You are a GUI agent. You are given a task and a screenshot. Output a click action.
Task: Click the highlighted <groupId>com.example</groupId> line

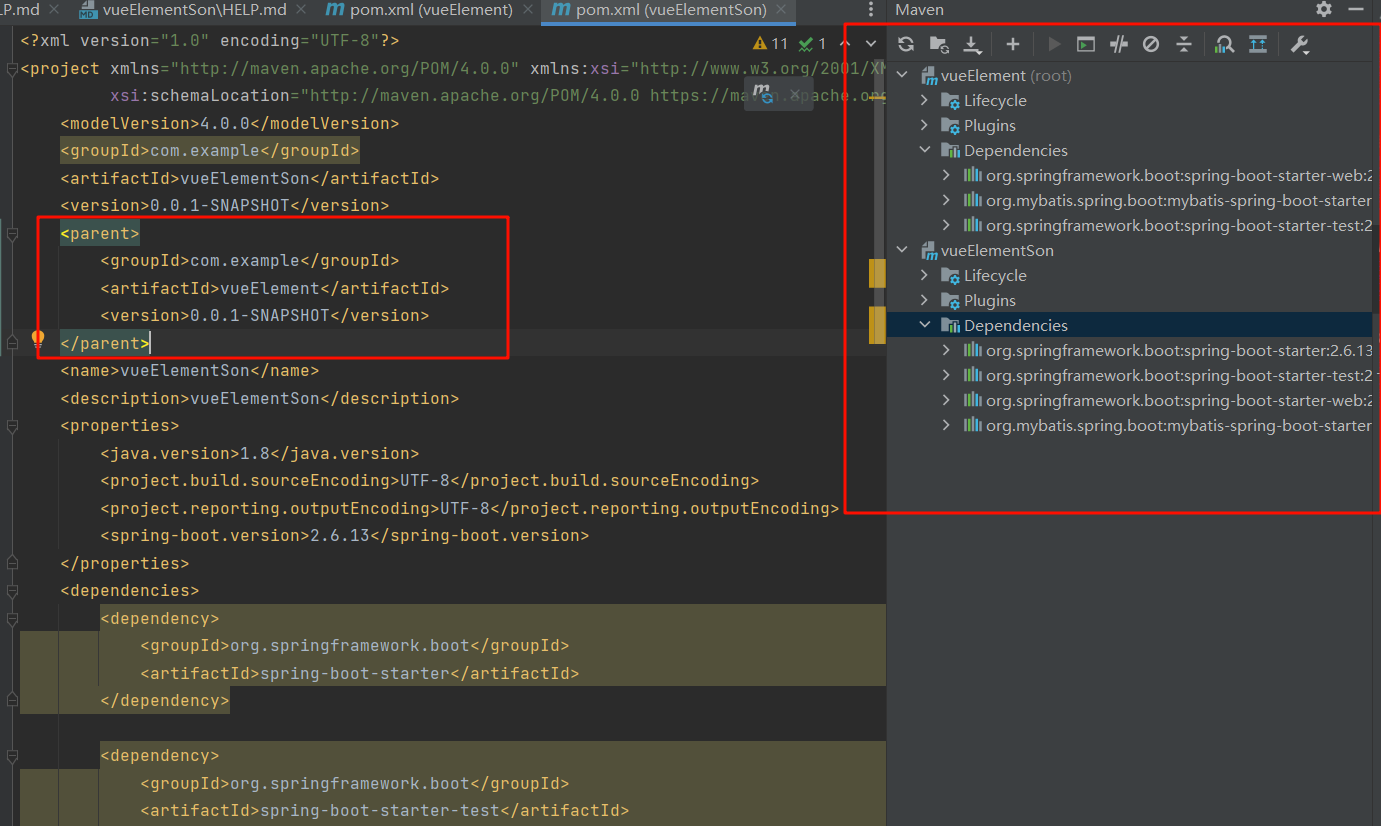(x=210, y=151)
